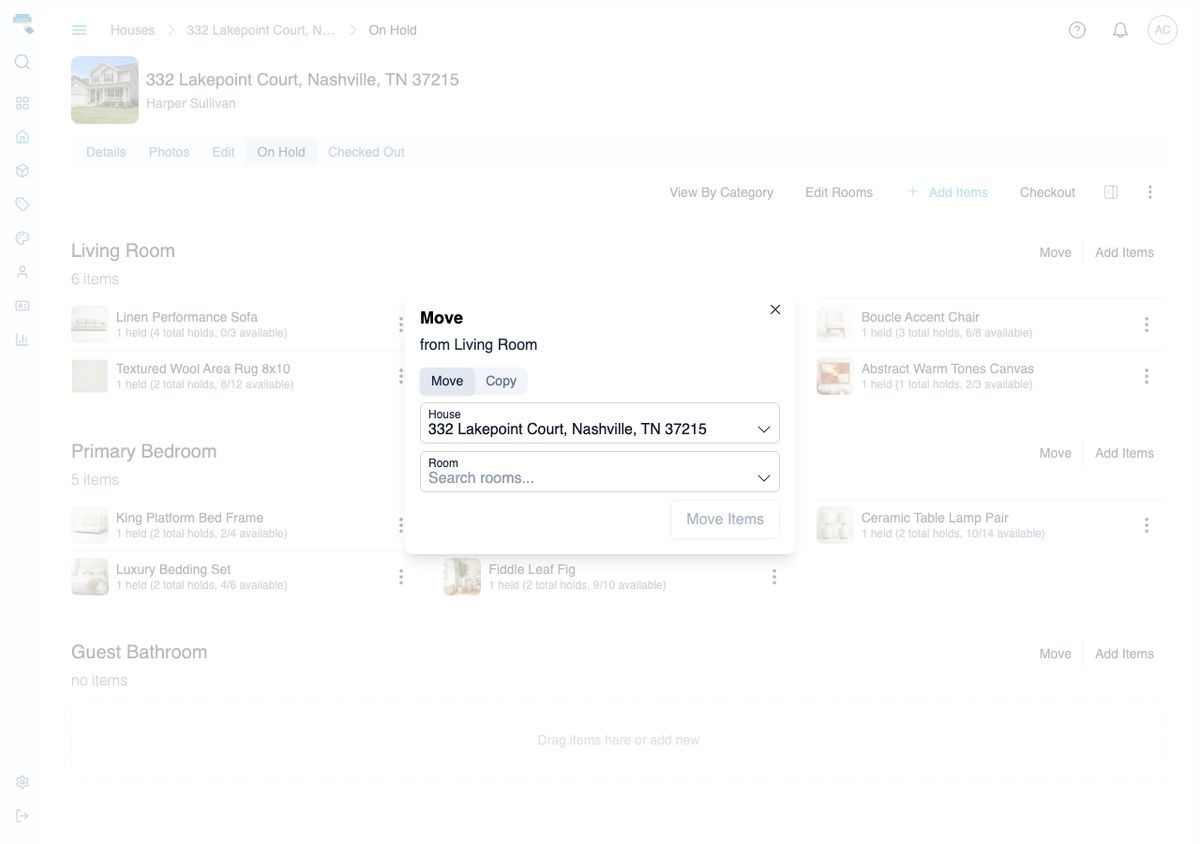Open options for King Platform Bed Frame
Image resolution: width=1200 pixels, height=844 pixels.
pyautogui.click(x=401, y=526)
